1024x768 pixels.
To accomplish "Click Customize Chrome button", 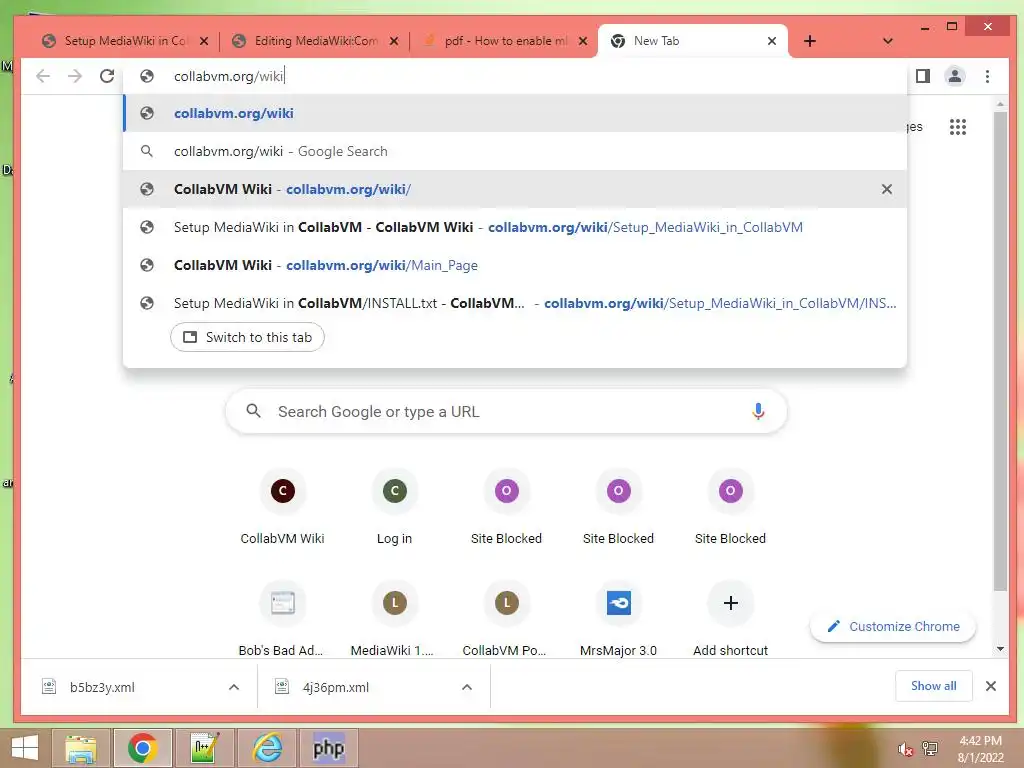I will tap(893, 626).
